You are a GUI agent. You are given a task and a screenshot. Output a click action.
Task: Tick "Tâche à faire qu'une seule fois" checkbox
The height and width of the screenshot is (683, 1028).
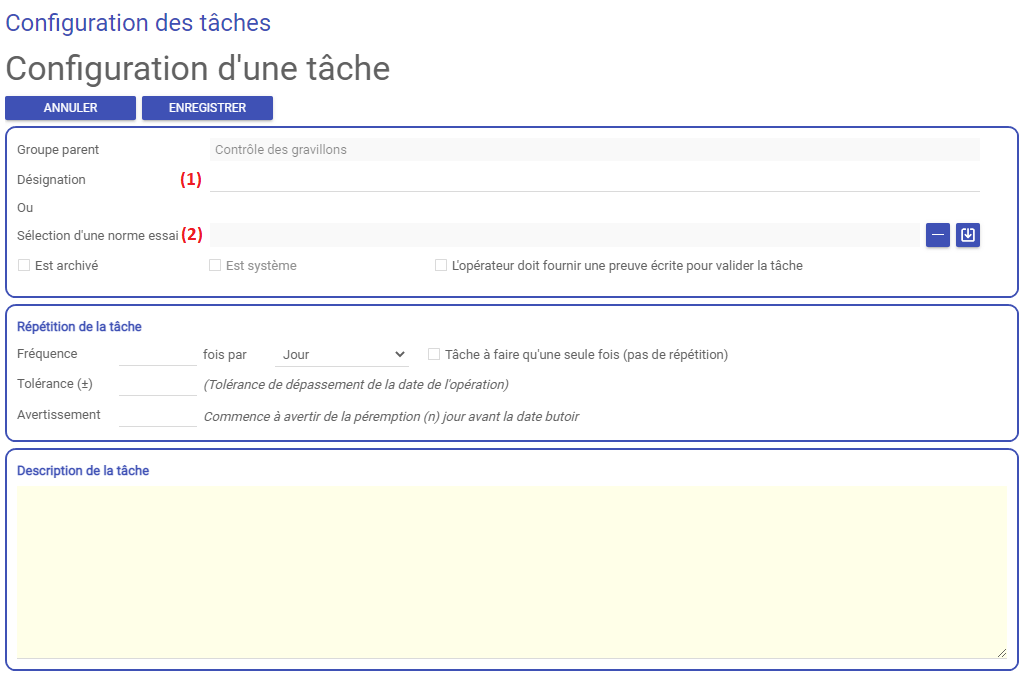click(x=434, y=355)
